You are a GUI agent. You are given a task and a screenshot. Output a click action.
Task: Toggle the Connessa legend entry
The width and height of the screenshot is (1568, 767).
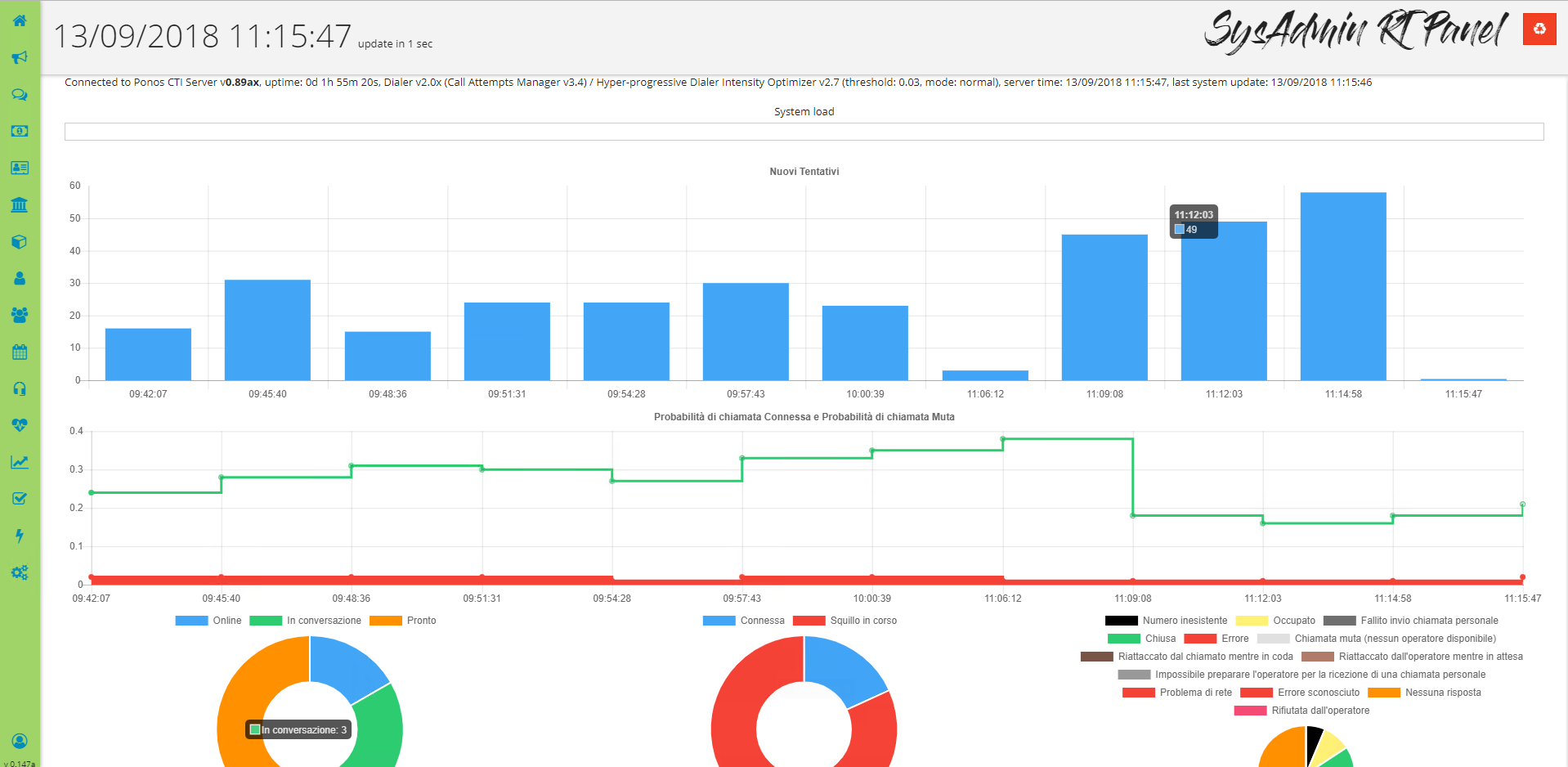pos(744,621)
